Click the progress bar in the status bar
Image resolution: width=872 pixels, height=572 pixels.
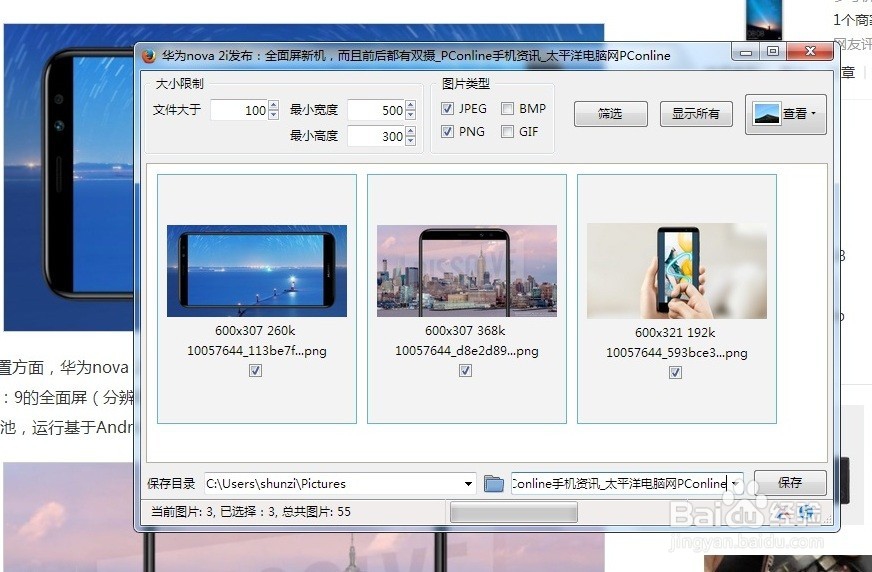(x=513, y=512)
